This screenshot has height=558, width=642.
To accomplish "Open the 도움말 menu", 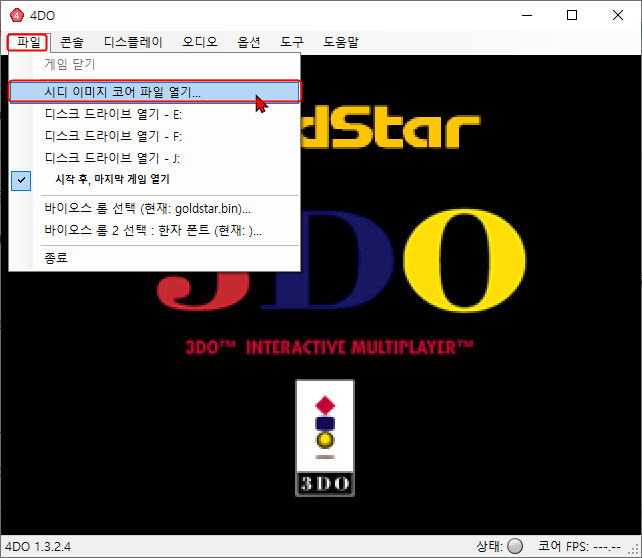I will (x=341, y=42).
